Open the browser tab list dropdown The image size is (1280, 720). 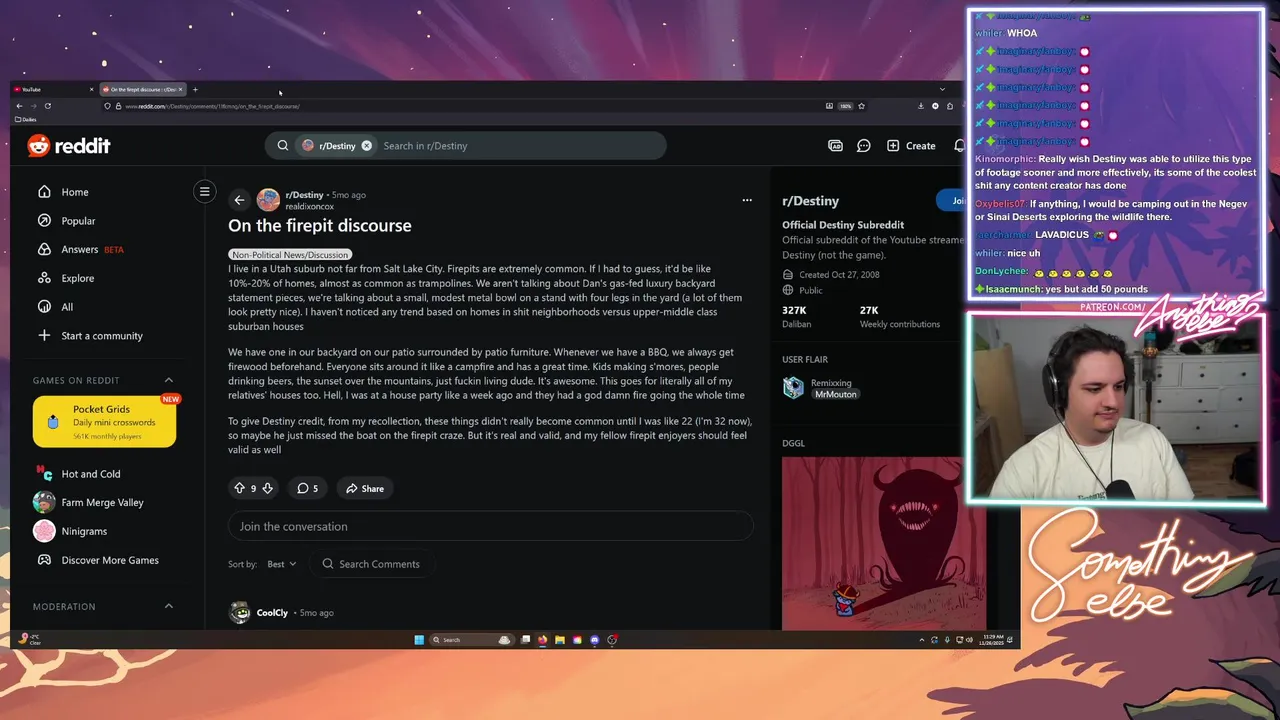(942, 89)
